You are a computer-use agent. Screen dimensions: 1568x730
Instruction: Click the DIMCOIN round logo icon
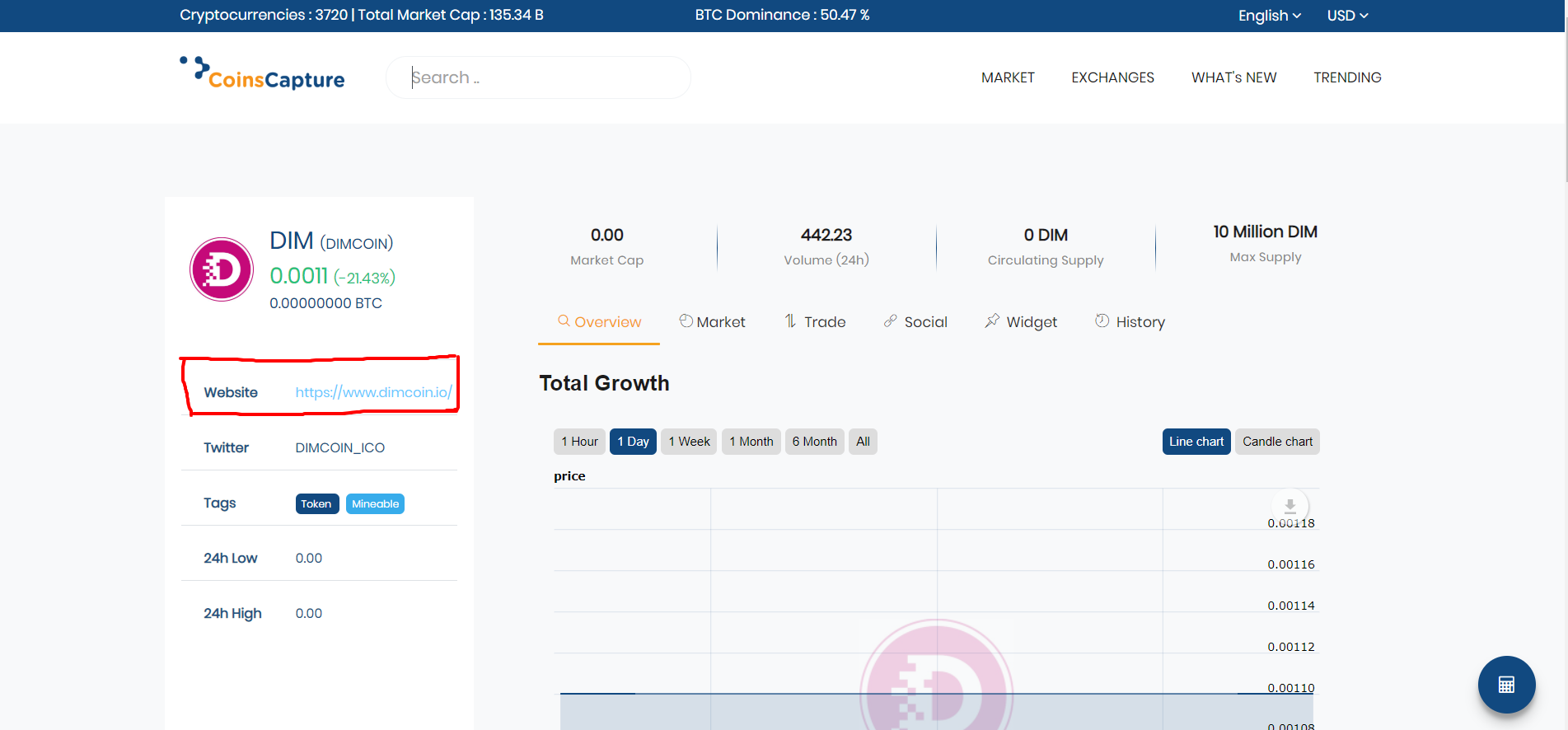pos(222,269)
